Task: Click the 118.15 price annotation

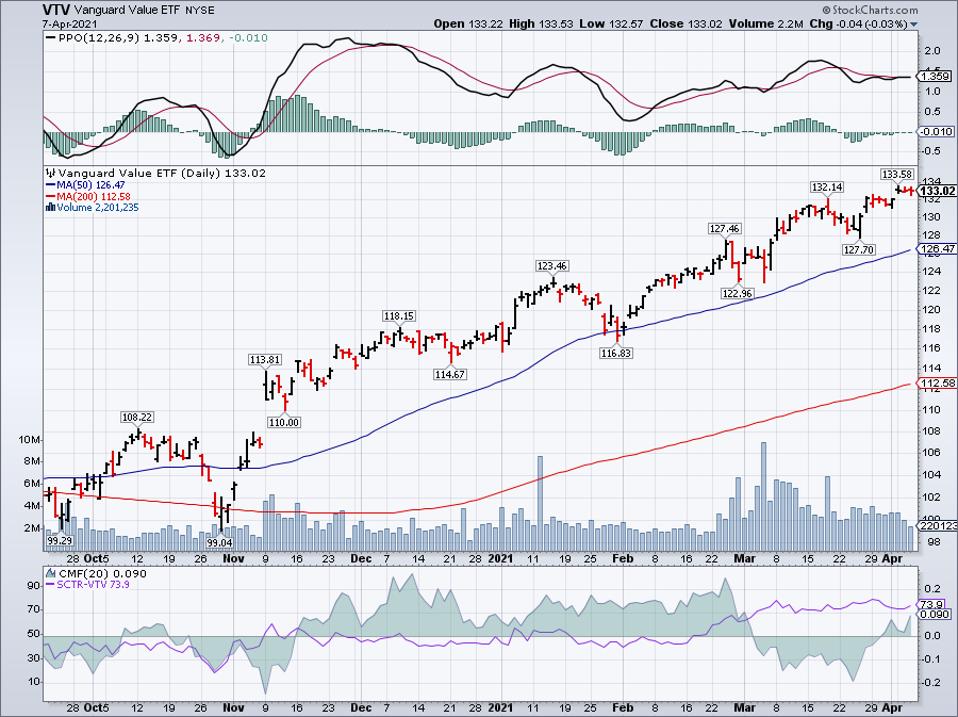Action: [398, 316]
